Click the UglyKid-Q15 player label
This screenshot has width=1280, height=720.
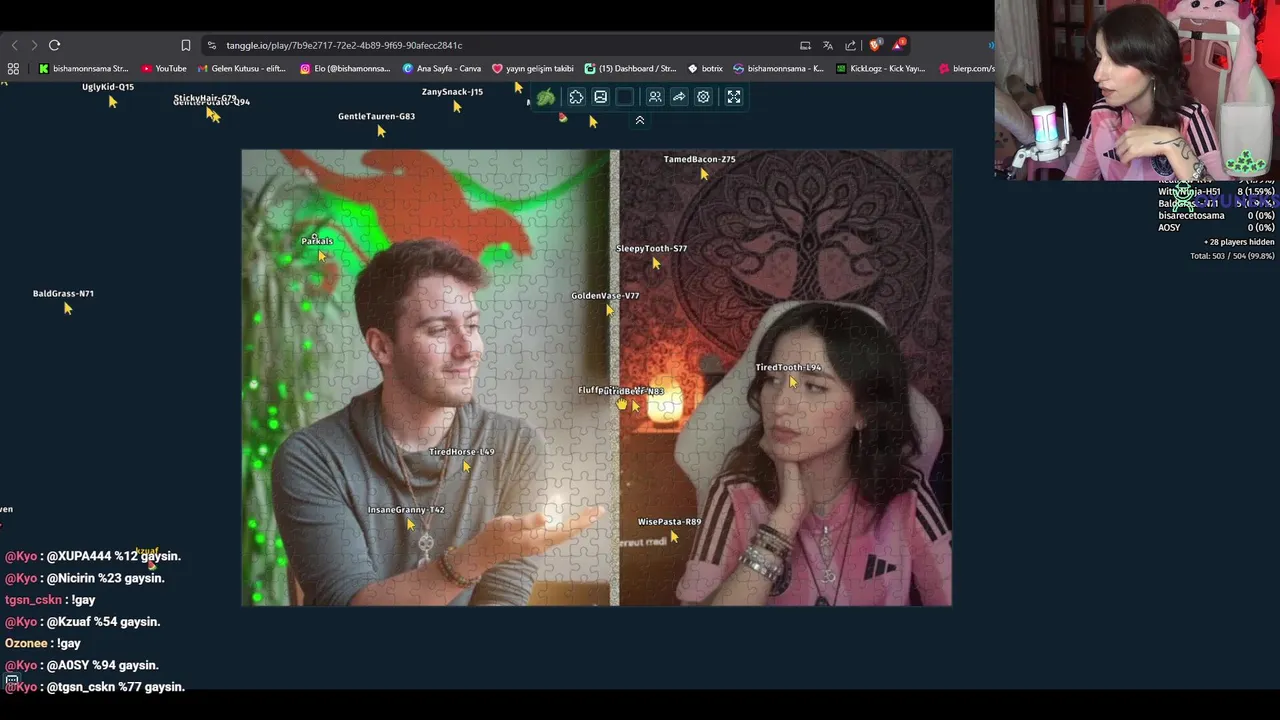(108, 87)
